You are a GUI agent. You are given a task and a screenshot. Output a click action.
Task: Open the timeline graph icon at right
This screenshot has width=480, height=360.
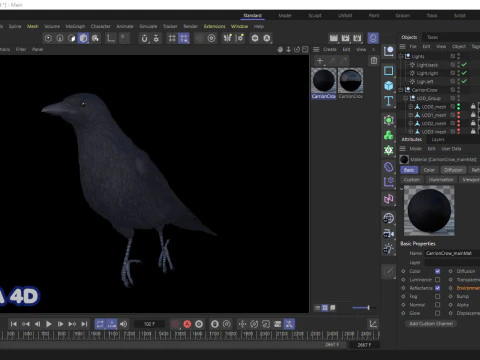[373, 324]
